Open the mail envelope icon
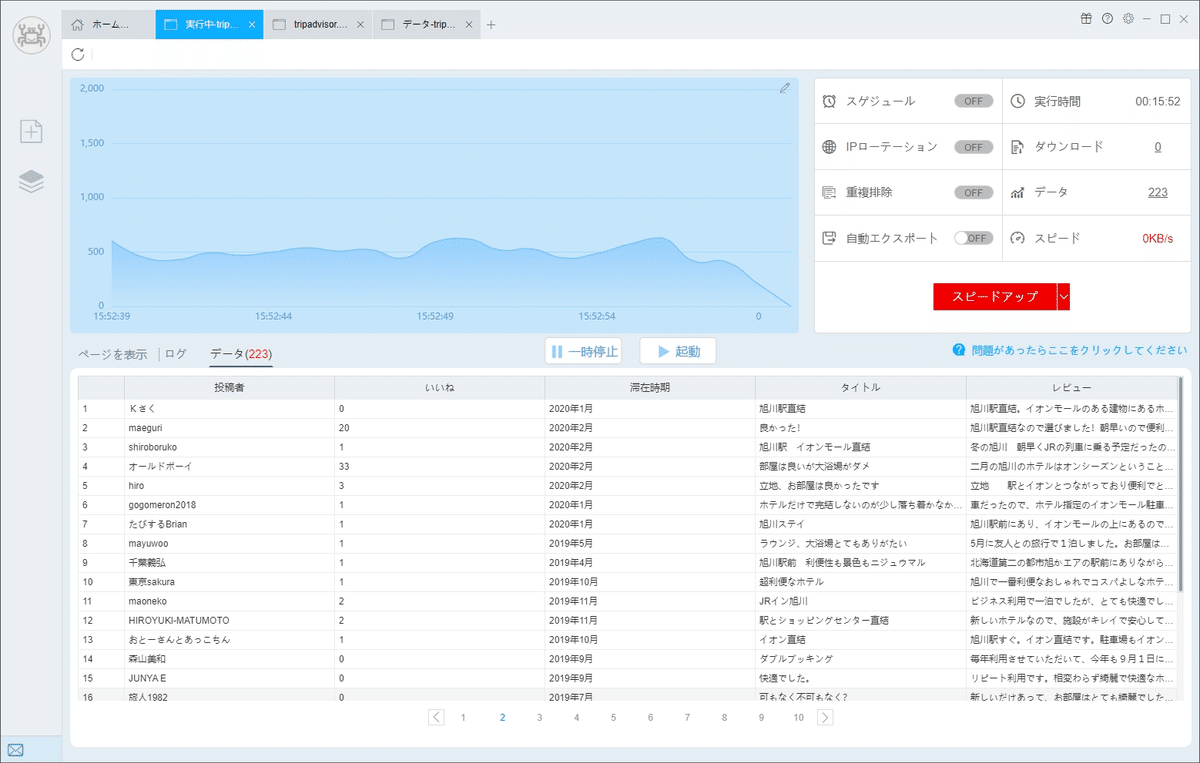Screen dimensions: 1200x763 pos(16,749)
